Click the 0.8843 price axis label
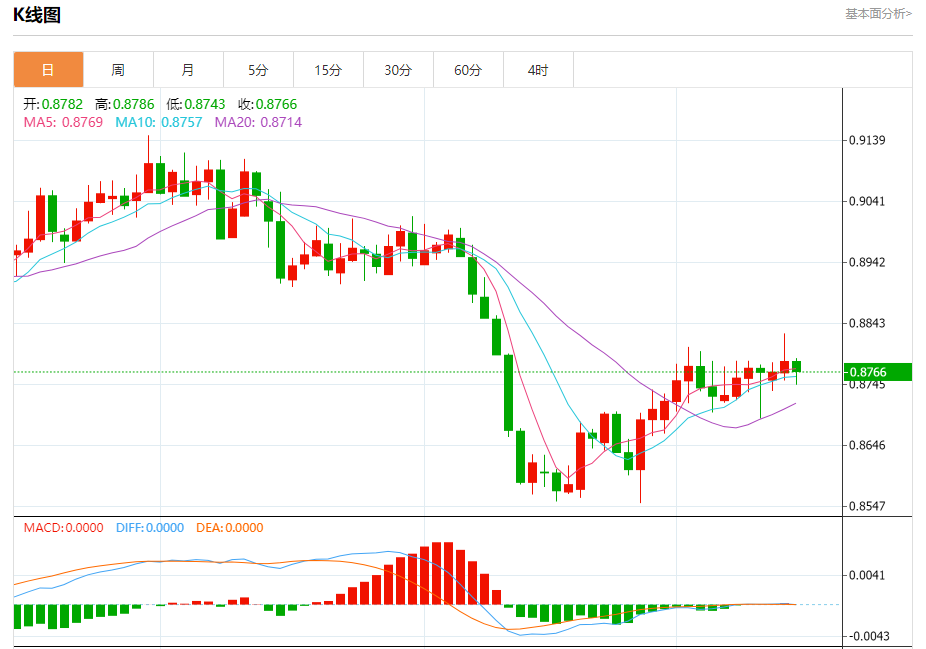Screen dimensions: 926x649 [x=867, y=323]
